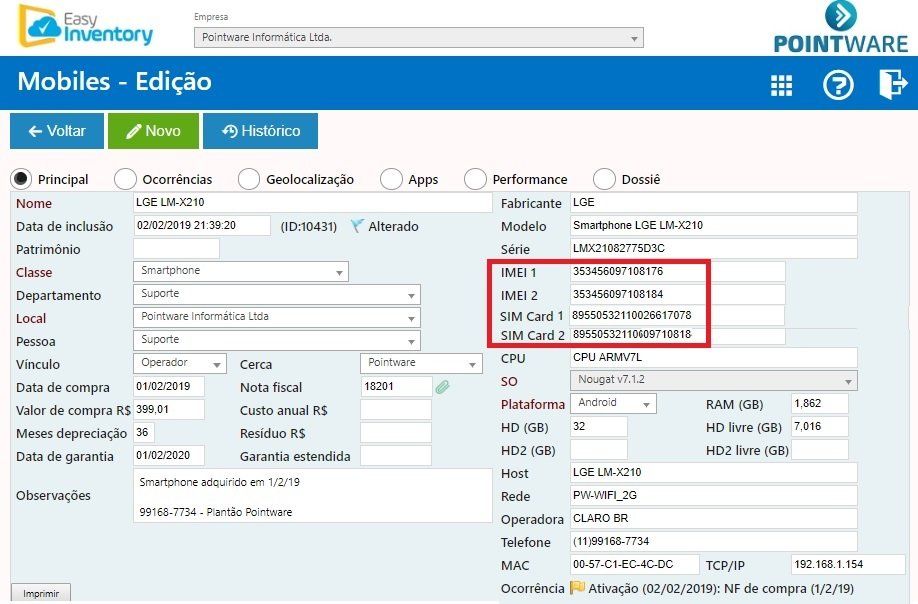Click the SIM Card 1 field
Screen dimensions: 918x604
point(677,315)
